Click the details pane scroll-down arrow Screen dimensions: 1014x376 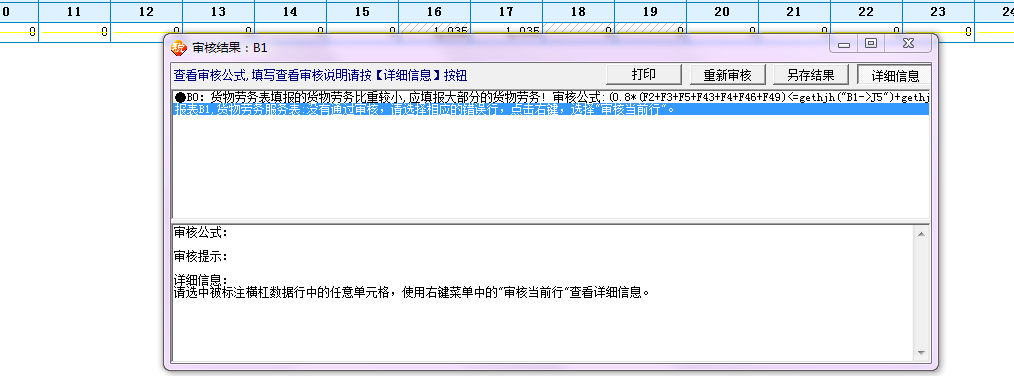point(922,353)
